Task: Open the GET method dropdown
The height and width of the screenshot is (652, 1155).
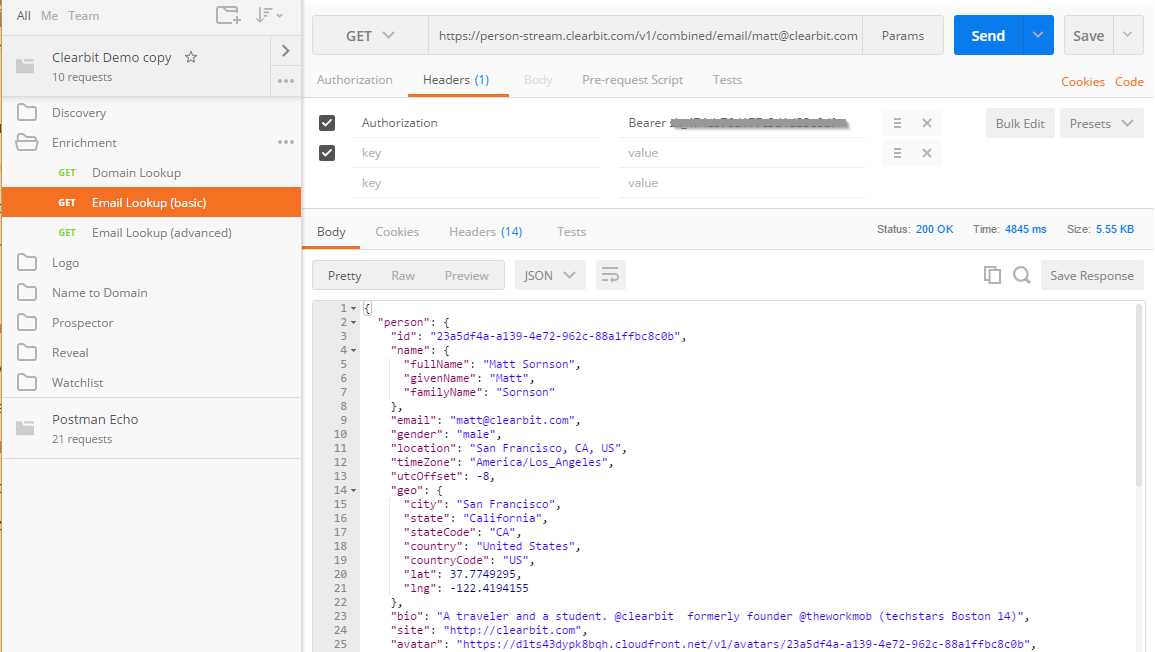Action: tap(371, 35)
